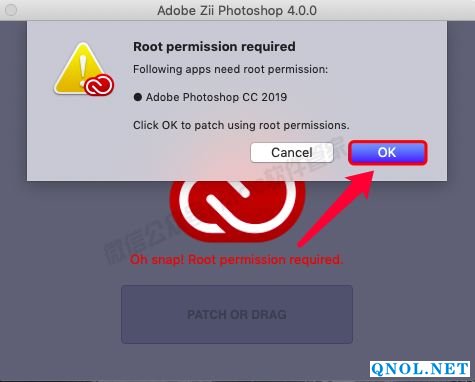The height and width of the screenshot is (382, 475).
Task: Click the empty dialog area below the warning icon
Action: [80, 138]
